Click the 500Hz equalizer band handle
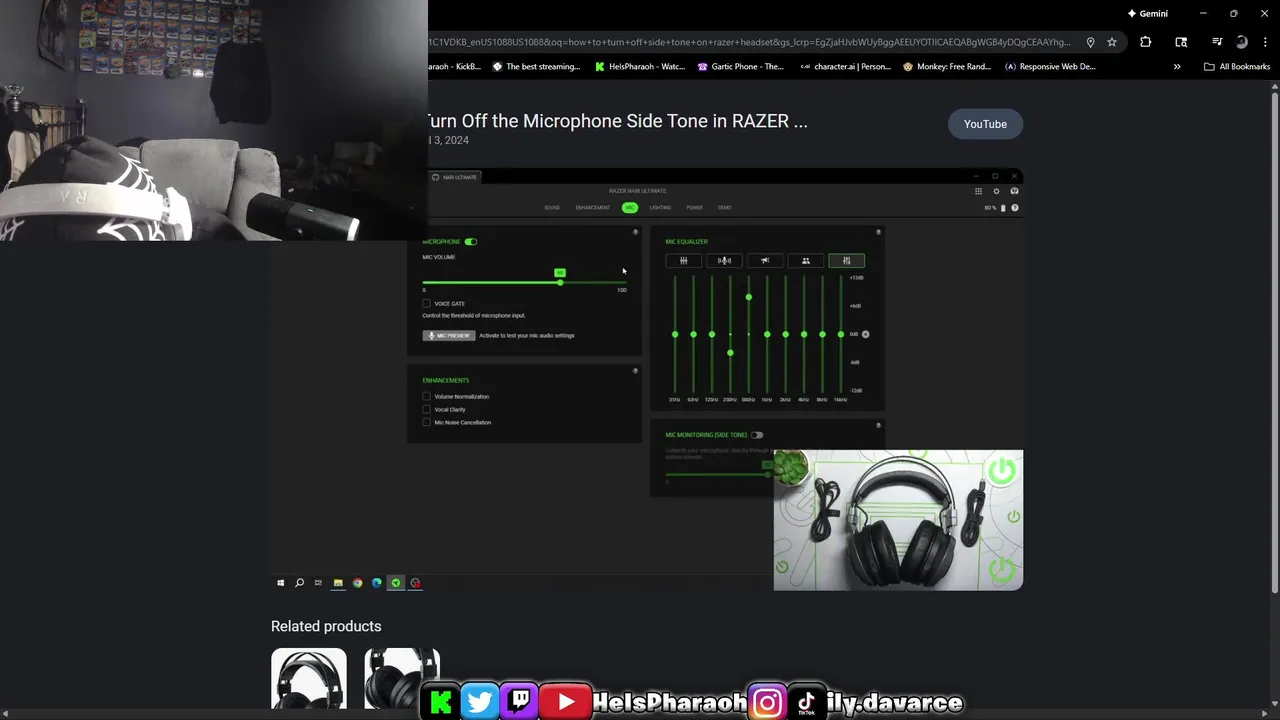The width and height of the screenshot is (1280, 720). click(748, 297)
